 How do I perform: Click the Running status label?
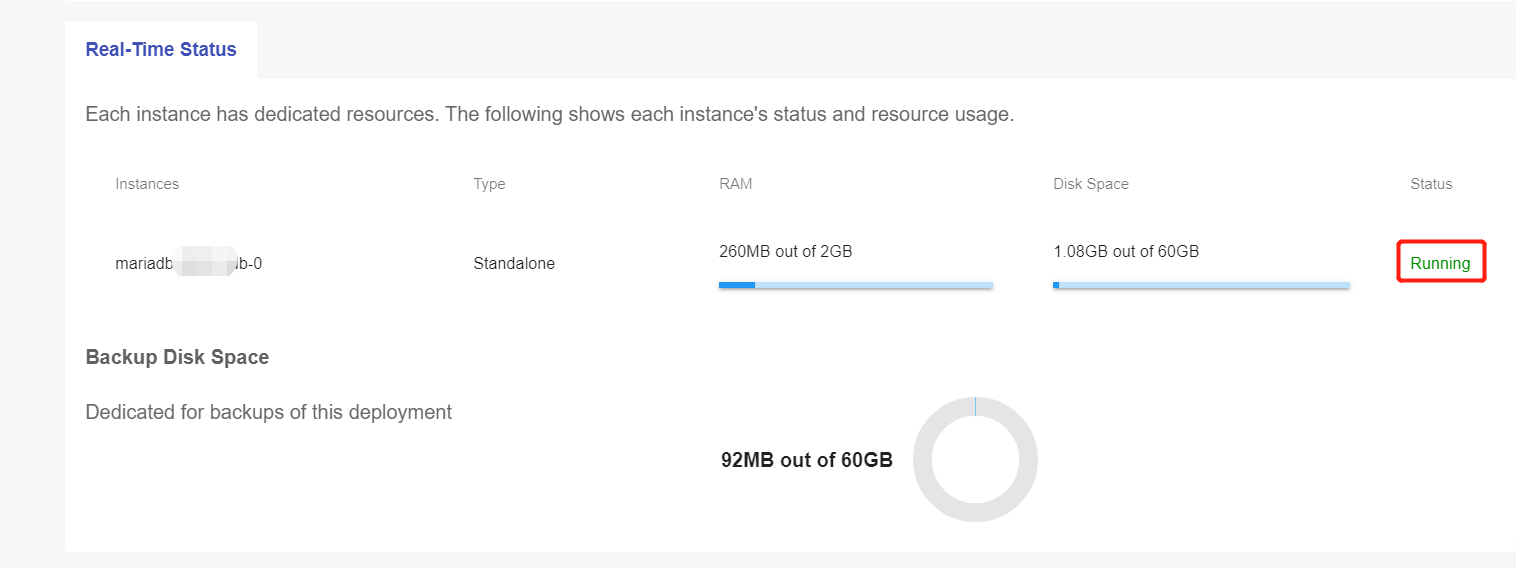pos(1440,264)
